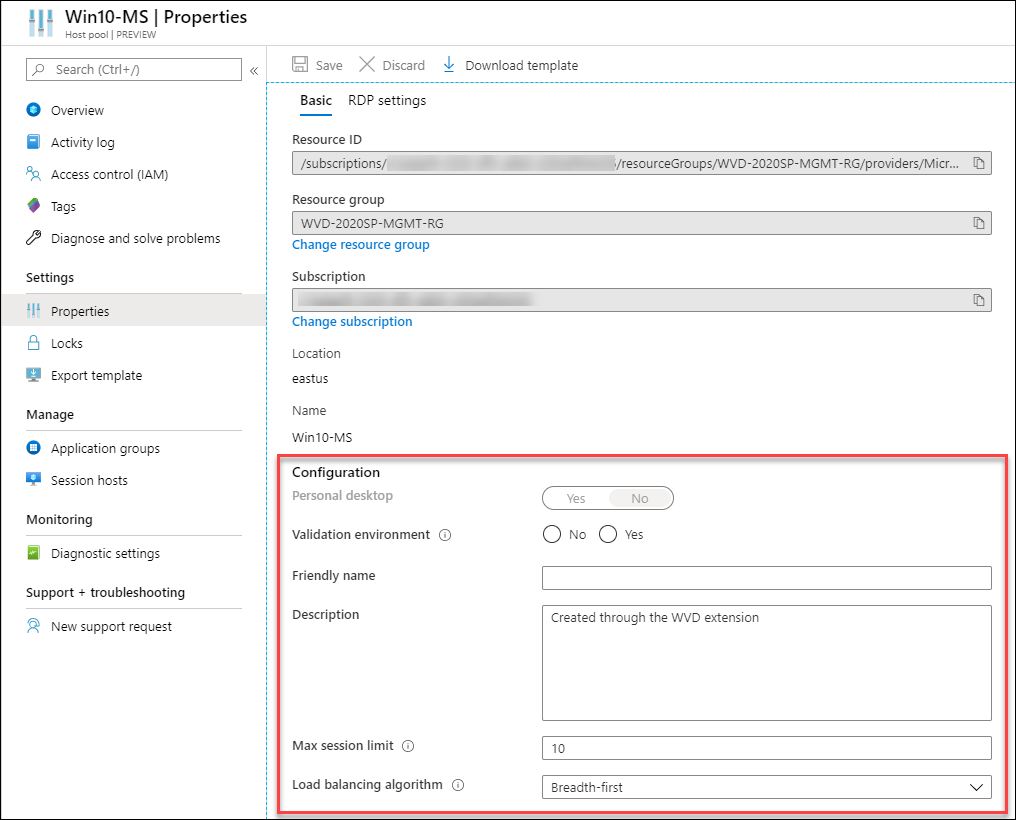Click the Activity log icon

point(34,142)
